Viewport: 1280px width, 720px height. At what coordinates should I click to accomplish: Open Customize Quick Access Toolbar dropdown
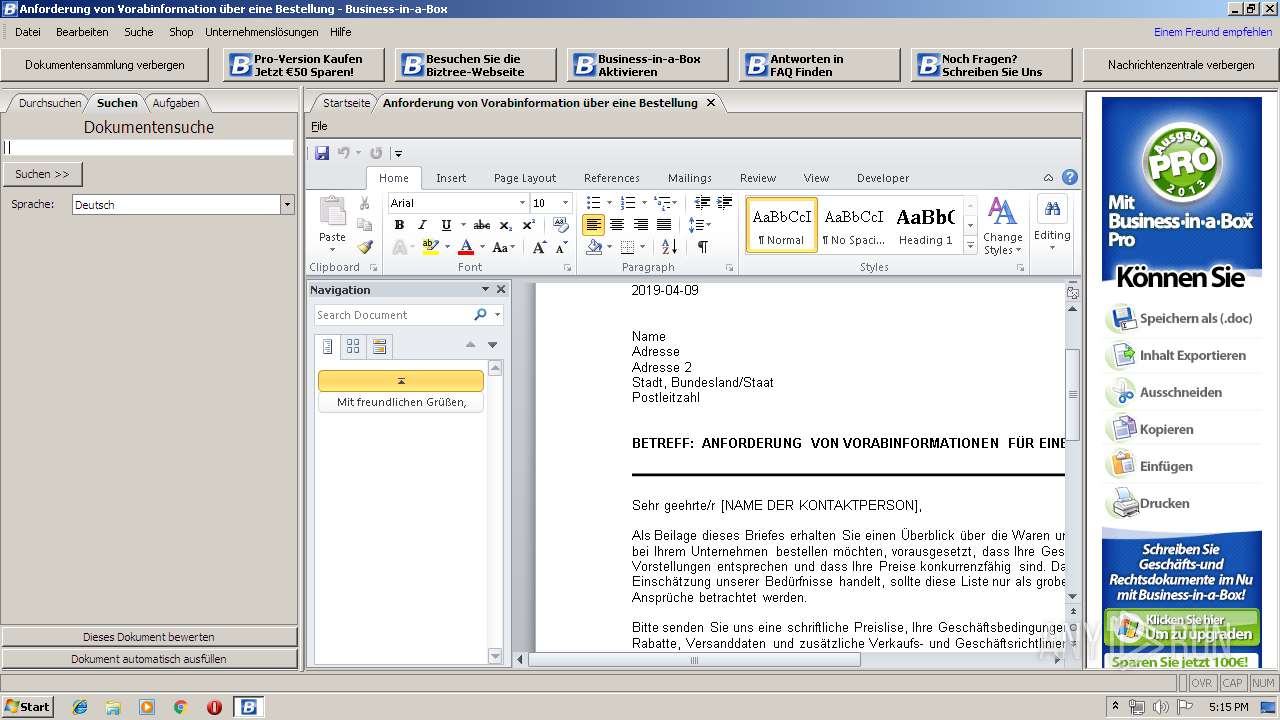click(x=398, y=153)
